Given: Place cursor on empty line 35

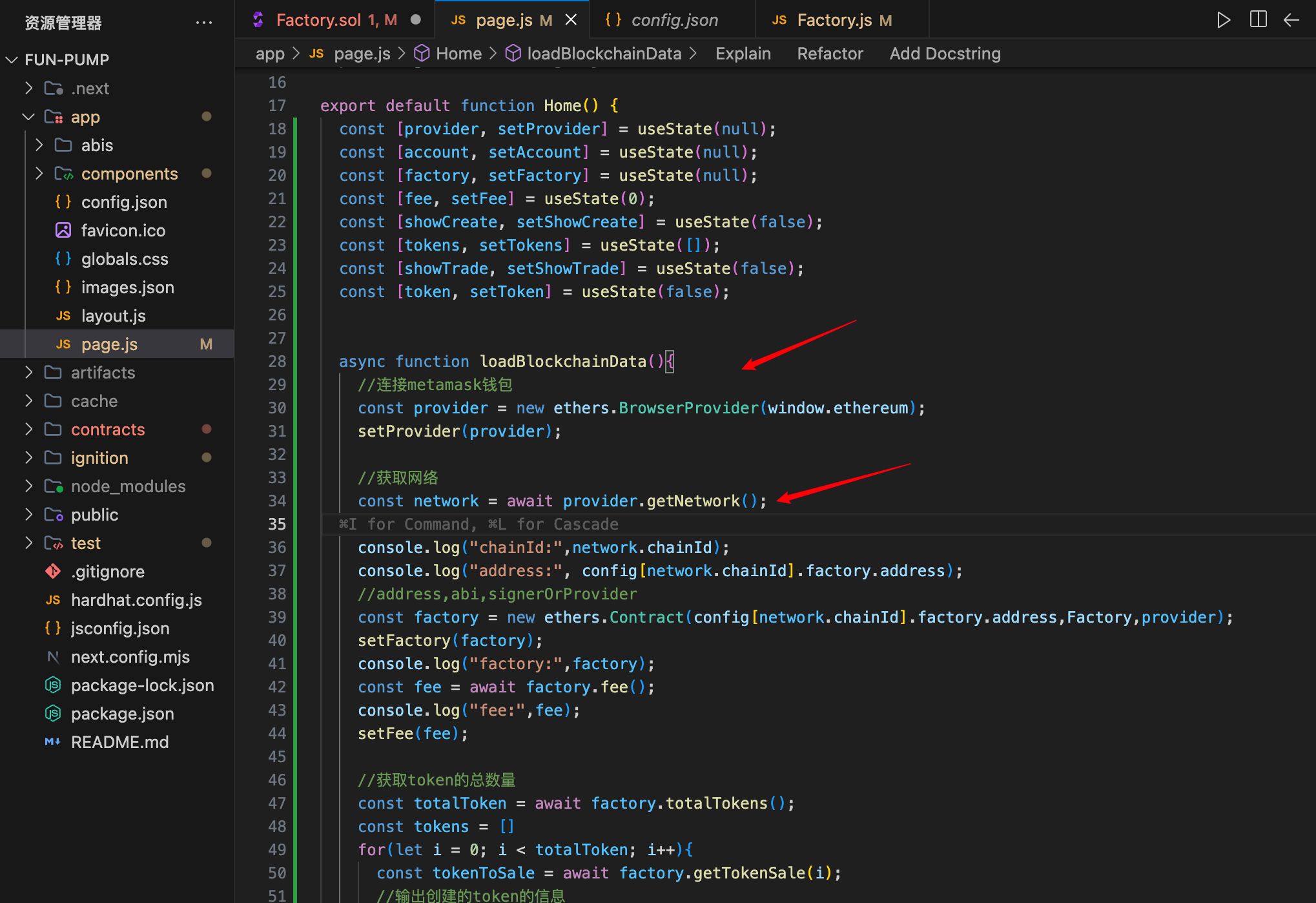Looking at the screenshot, I should [819, 524].
